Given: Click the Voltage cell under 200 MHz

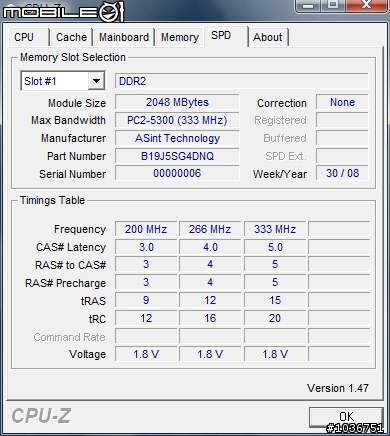Looking at the screenshot, I should (146, 354).
